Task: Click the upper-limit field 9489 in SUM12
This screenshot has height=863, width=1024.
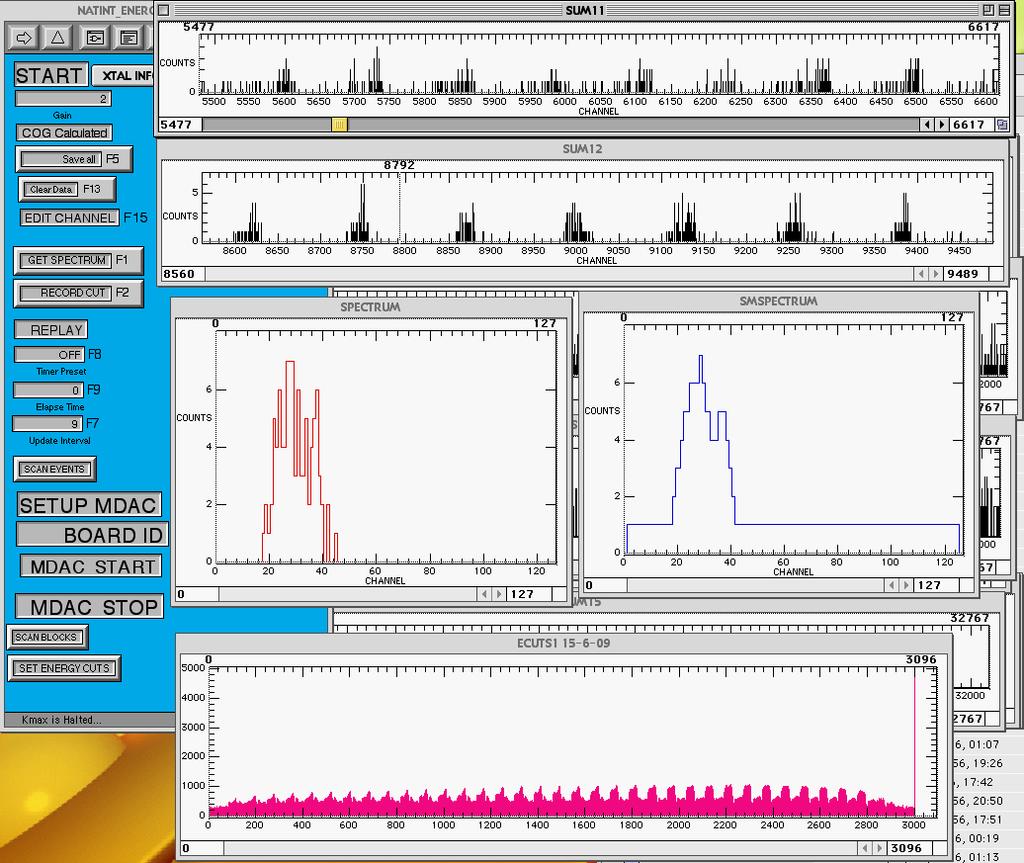Action: (x=965, y=274)
